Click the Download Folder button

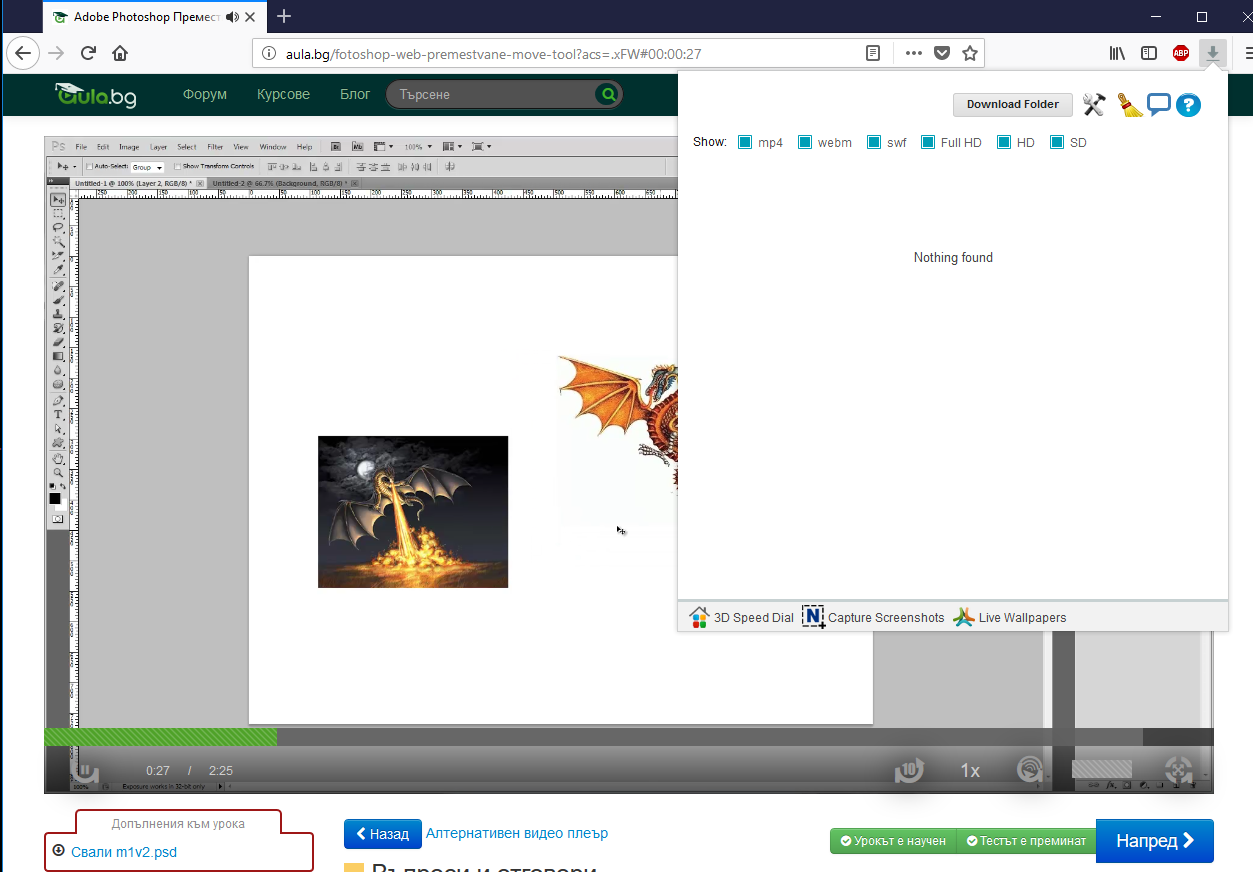pos(1013,104)
